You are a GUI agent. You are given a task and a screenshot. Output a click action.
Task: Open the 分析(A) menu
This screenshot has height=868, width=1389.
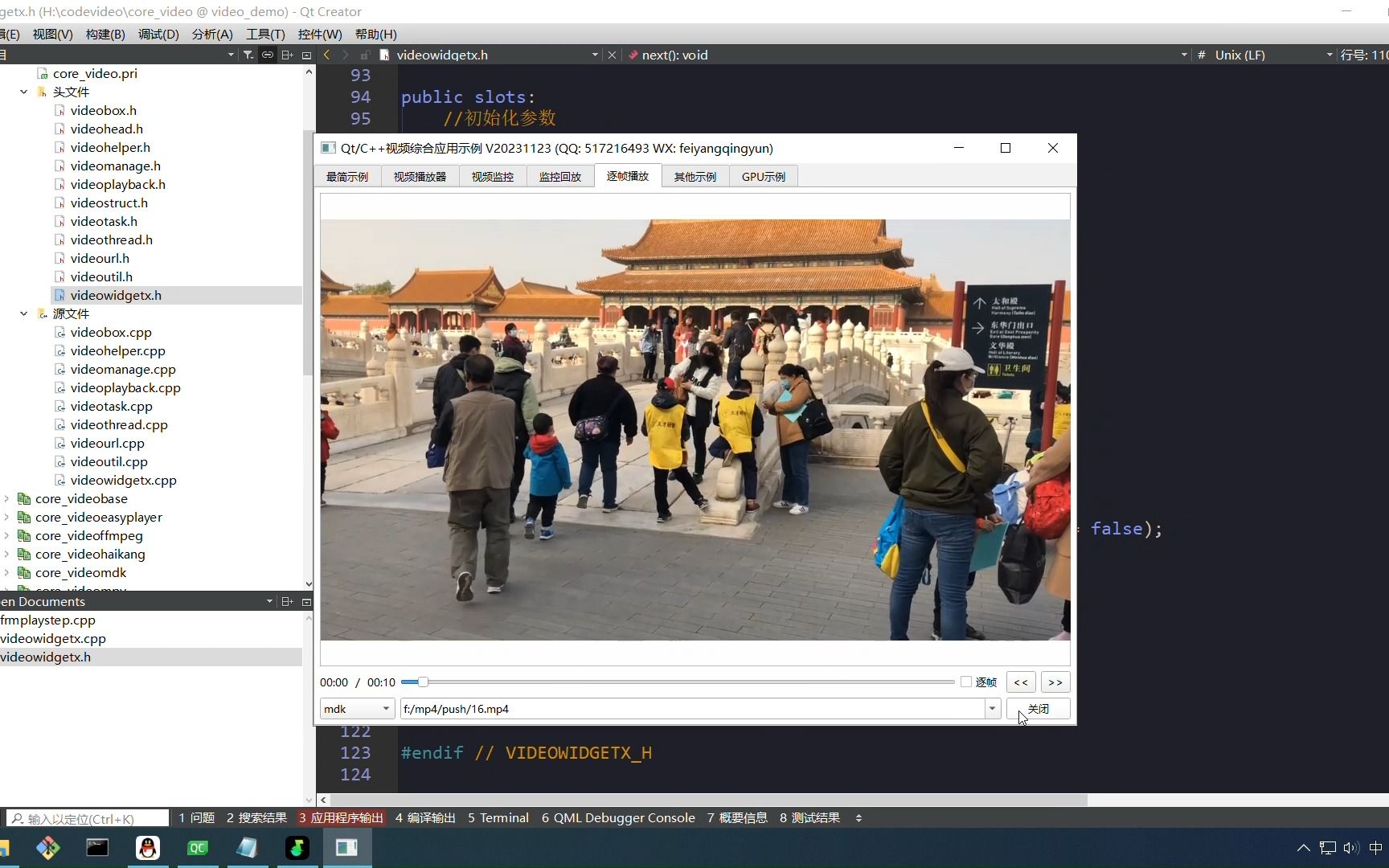click(212, 34)
